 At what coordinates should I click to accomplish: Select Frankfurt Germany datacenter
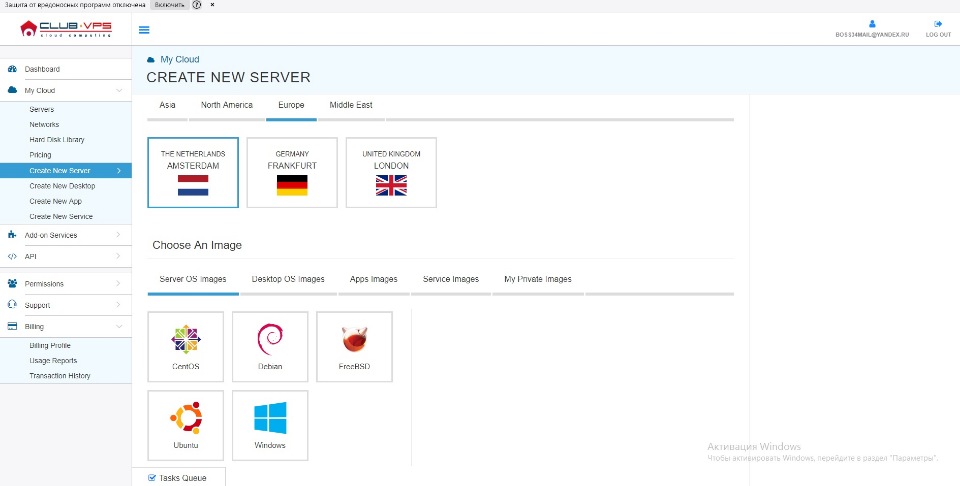(292, 172)
